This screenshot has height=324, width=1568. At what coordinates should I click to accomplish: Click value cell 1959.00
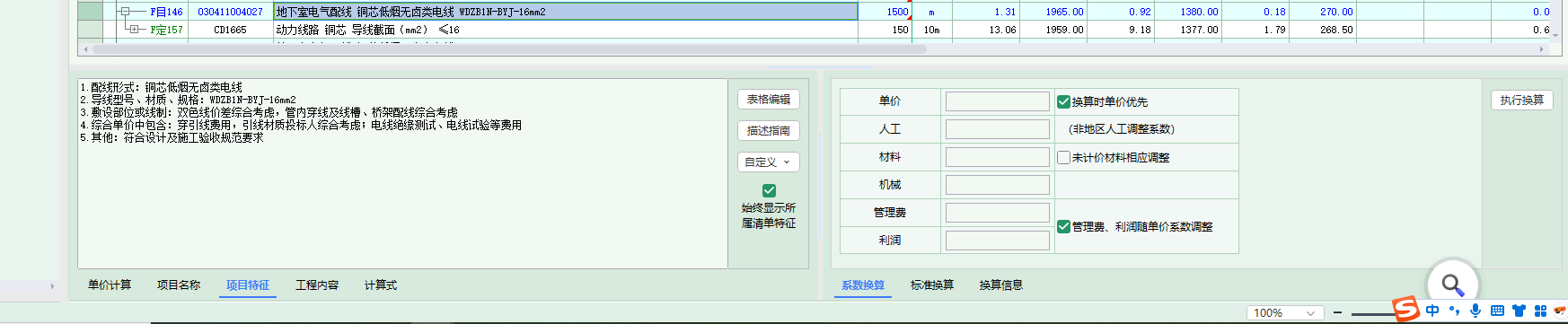tap(1053, 30)
